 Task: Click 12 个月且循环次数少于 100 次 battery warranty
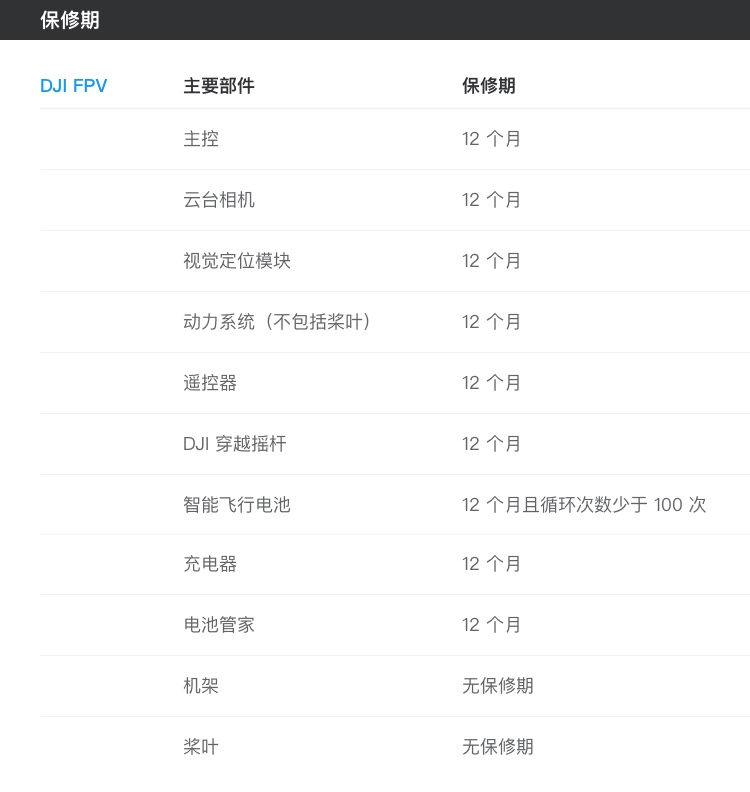pyautogui.click(x=584, y=505)
